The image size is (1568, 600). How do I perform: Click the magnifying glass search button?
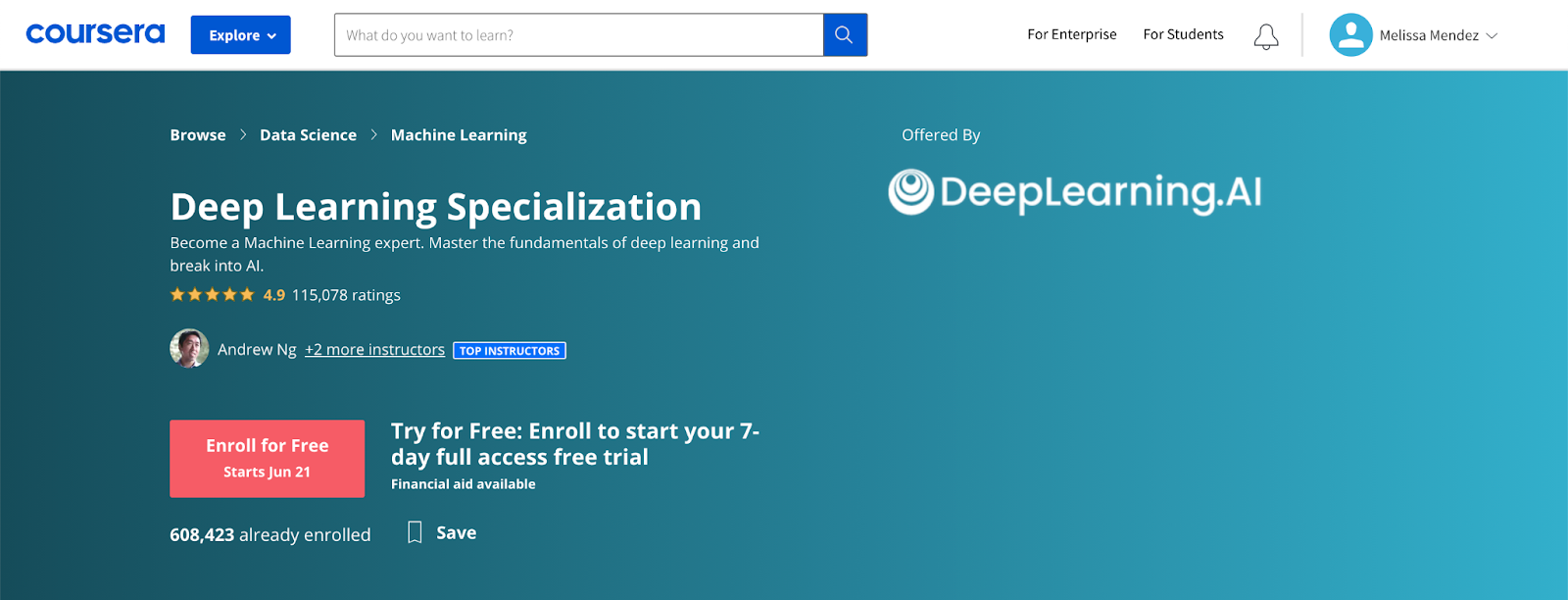845,35
